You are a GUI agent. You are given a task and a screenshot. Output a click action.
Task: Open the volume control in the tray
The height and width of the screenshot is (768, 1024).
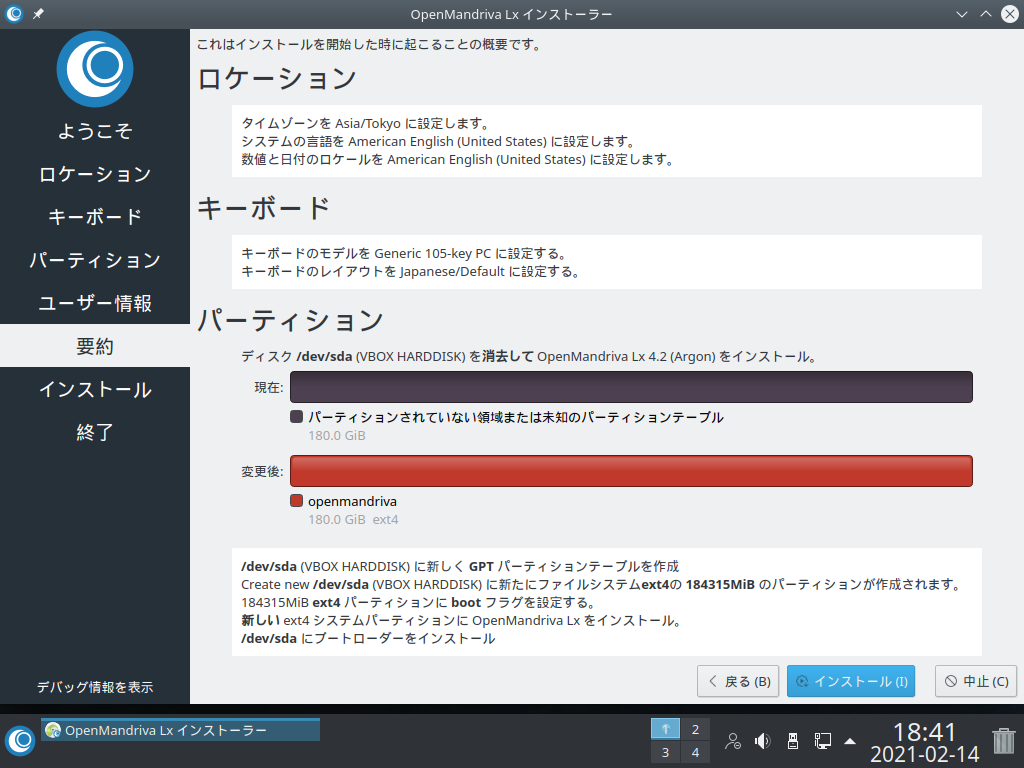pyautogui.click(x=762, y=741)
